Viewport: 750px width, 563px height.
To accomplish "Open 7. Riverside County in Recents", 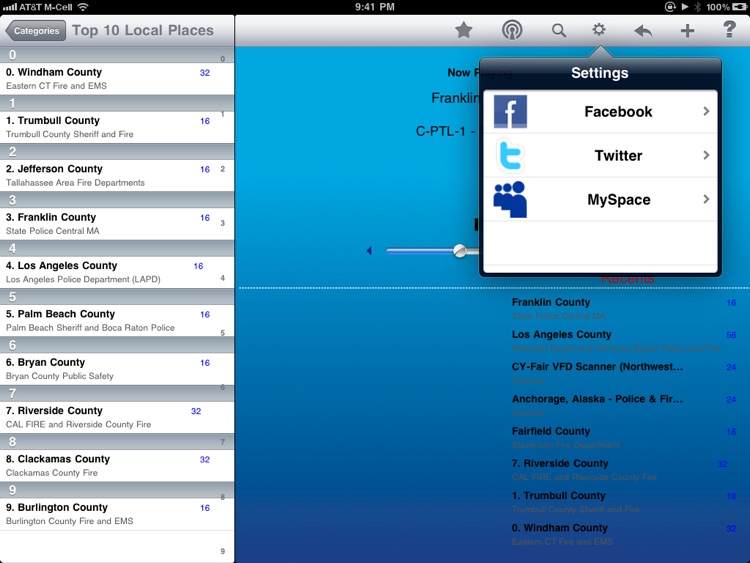I will pos(624,470).
